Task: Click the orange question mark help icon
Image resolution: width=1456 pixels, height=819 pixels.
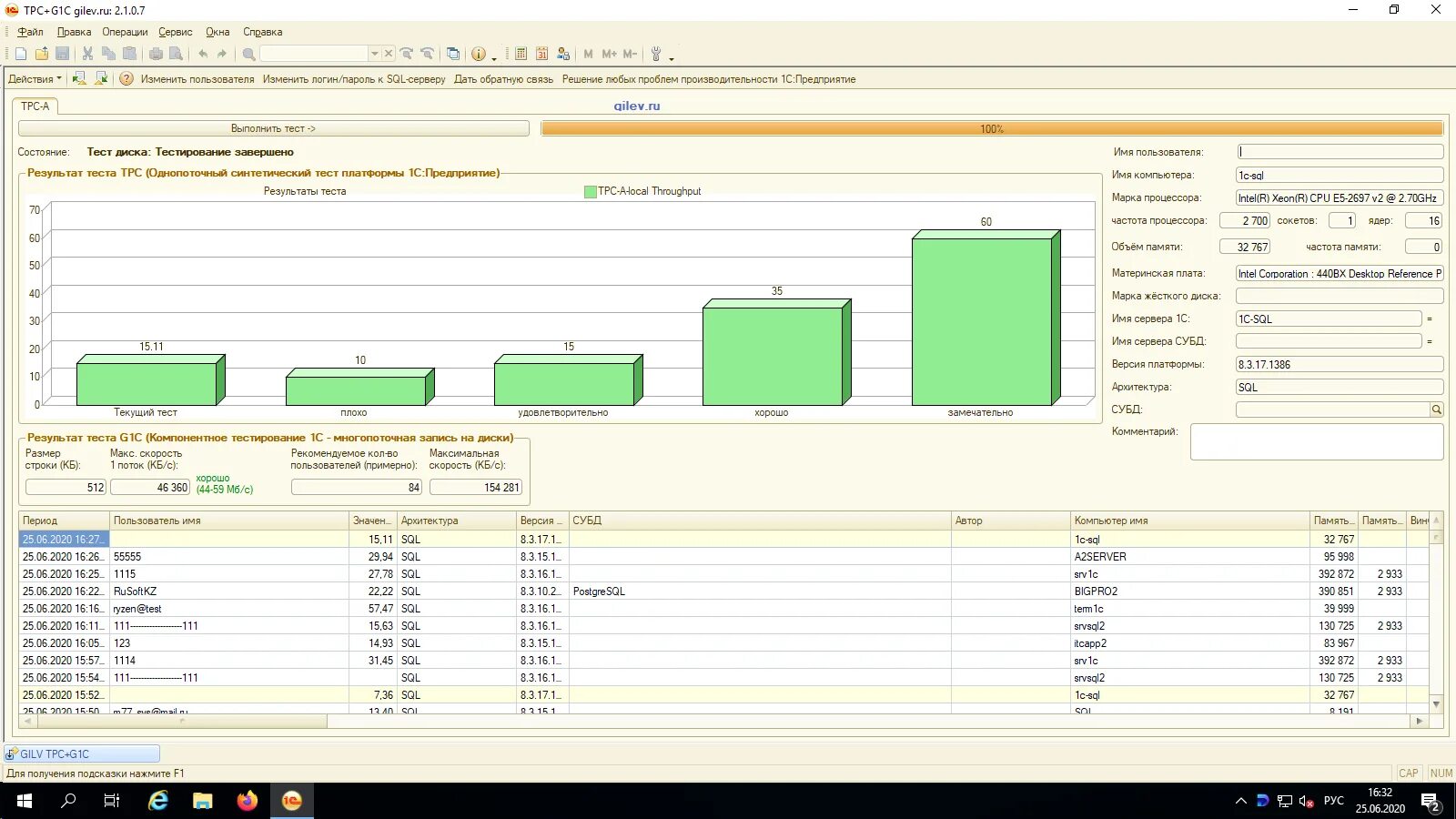Action: click(126, 79)
